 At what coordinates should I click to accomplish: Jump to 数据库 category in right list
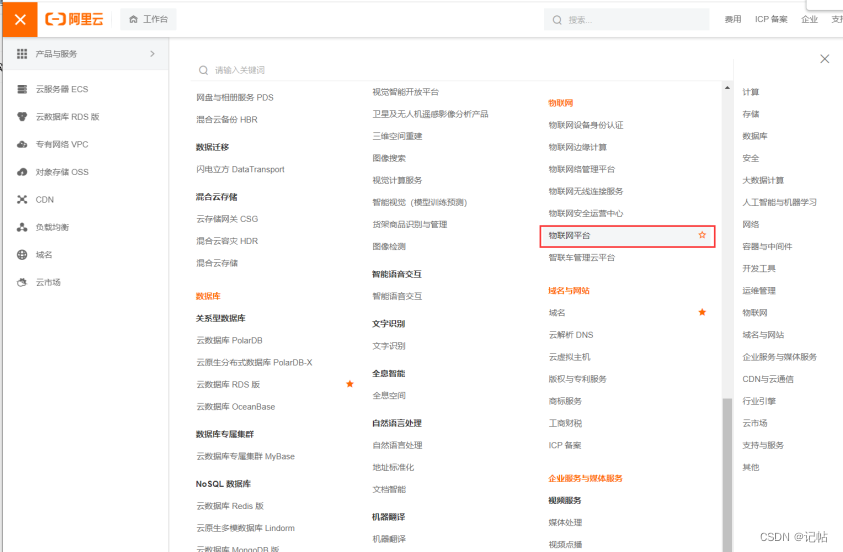pyautogui.click(x=755, y=136)
